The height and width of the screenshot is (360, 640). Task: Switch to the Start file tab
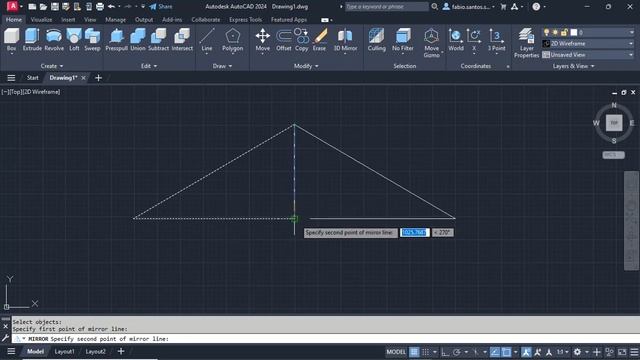[x=32, y=78]
